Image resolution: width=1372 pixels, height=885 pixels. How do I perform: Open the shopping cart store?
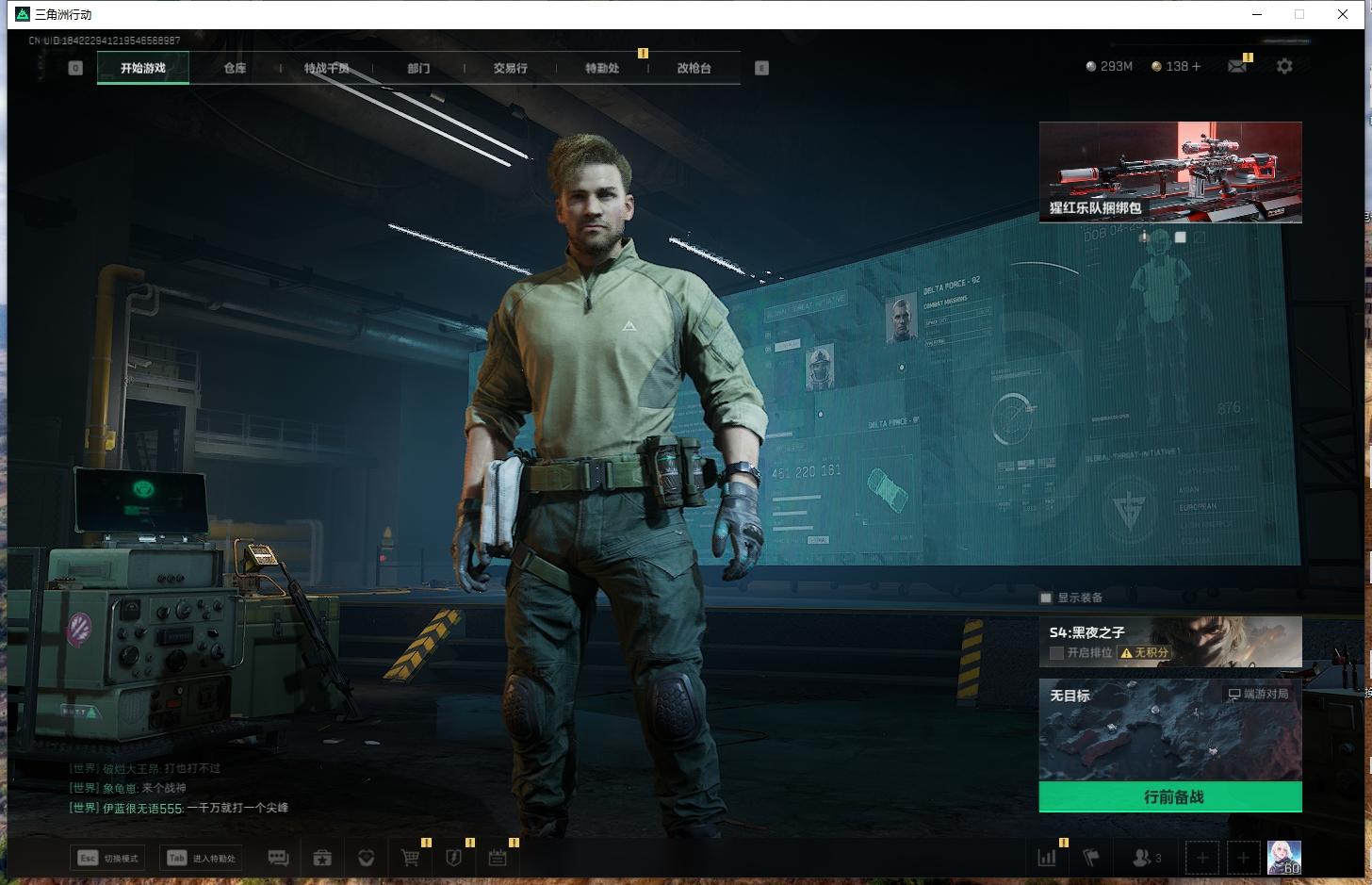pyautogui.click(x=410, y=858)
